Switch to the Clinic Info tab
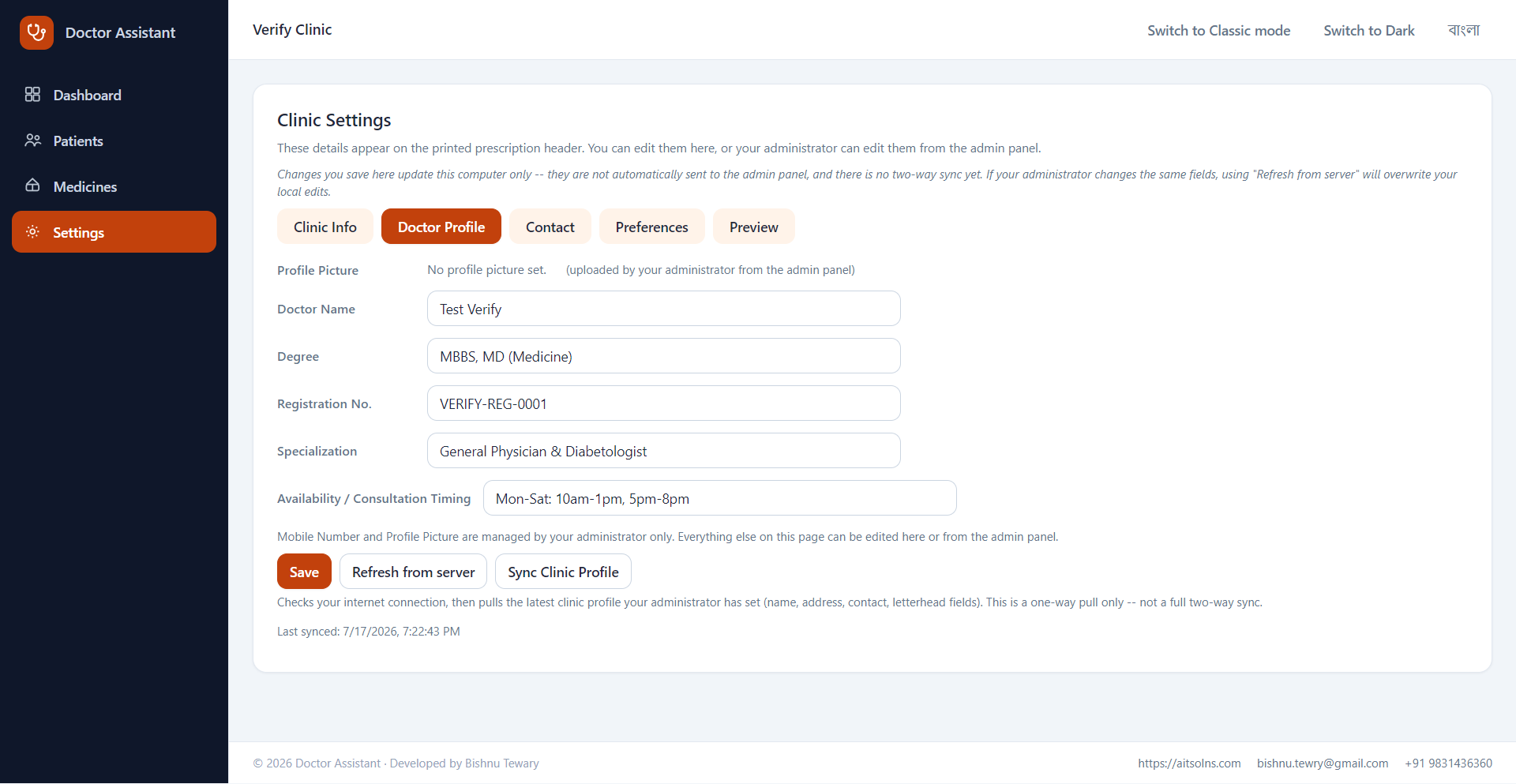This screenshot has width=1516, height=784. [325, 227]
